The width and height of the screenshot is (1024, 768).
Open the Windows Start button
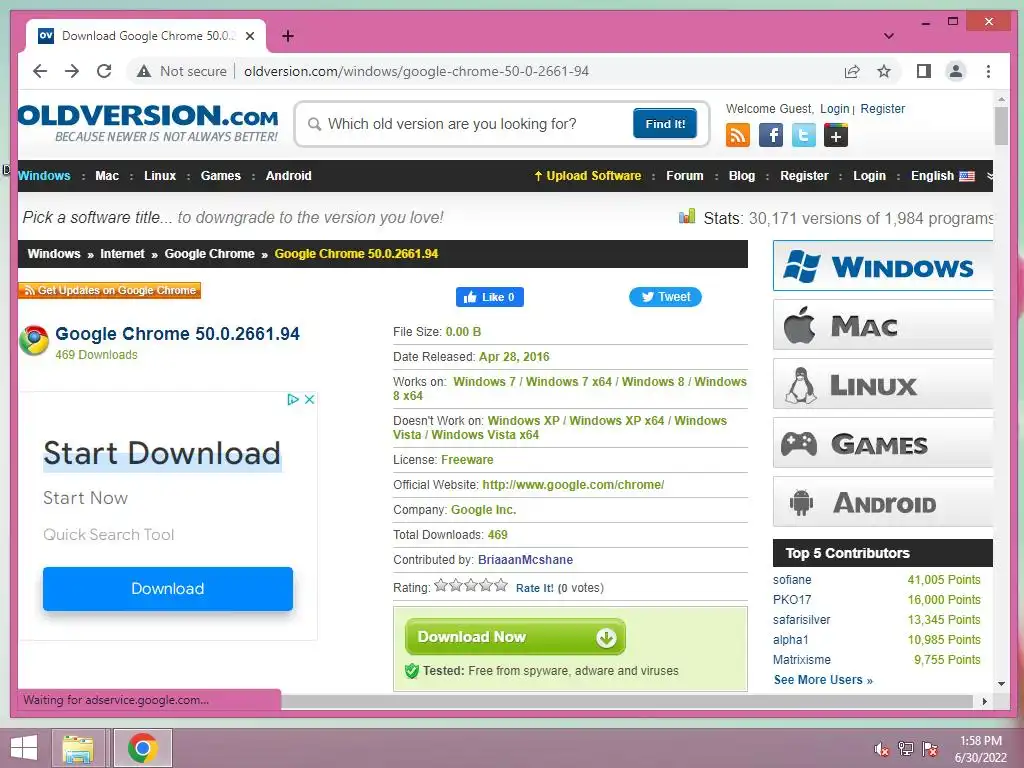click(24, 748)
